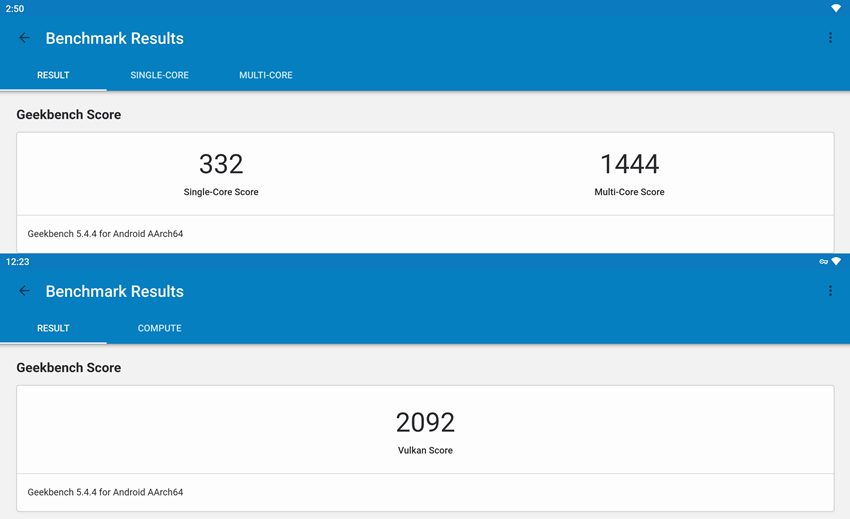Image resolution: width=850 pixels, height=519 pixels.
Task: Tap the 12:23 clock in status bar
Action: [17, 262]
